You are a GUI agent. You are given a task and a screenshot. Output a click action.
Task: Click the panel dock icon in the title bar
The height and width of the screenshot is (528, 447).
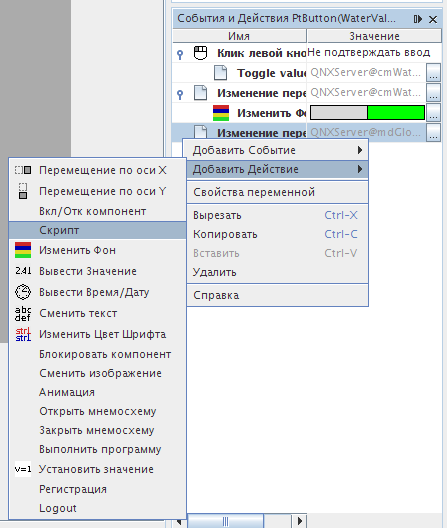[418, 19]
